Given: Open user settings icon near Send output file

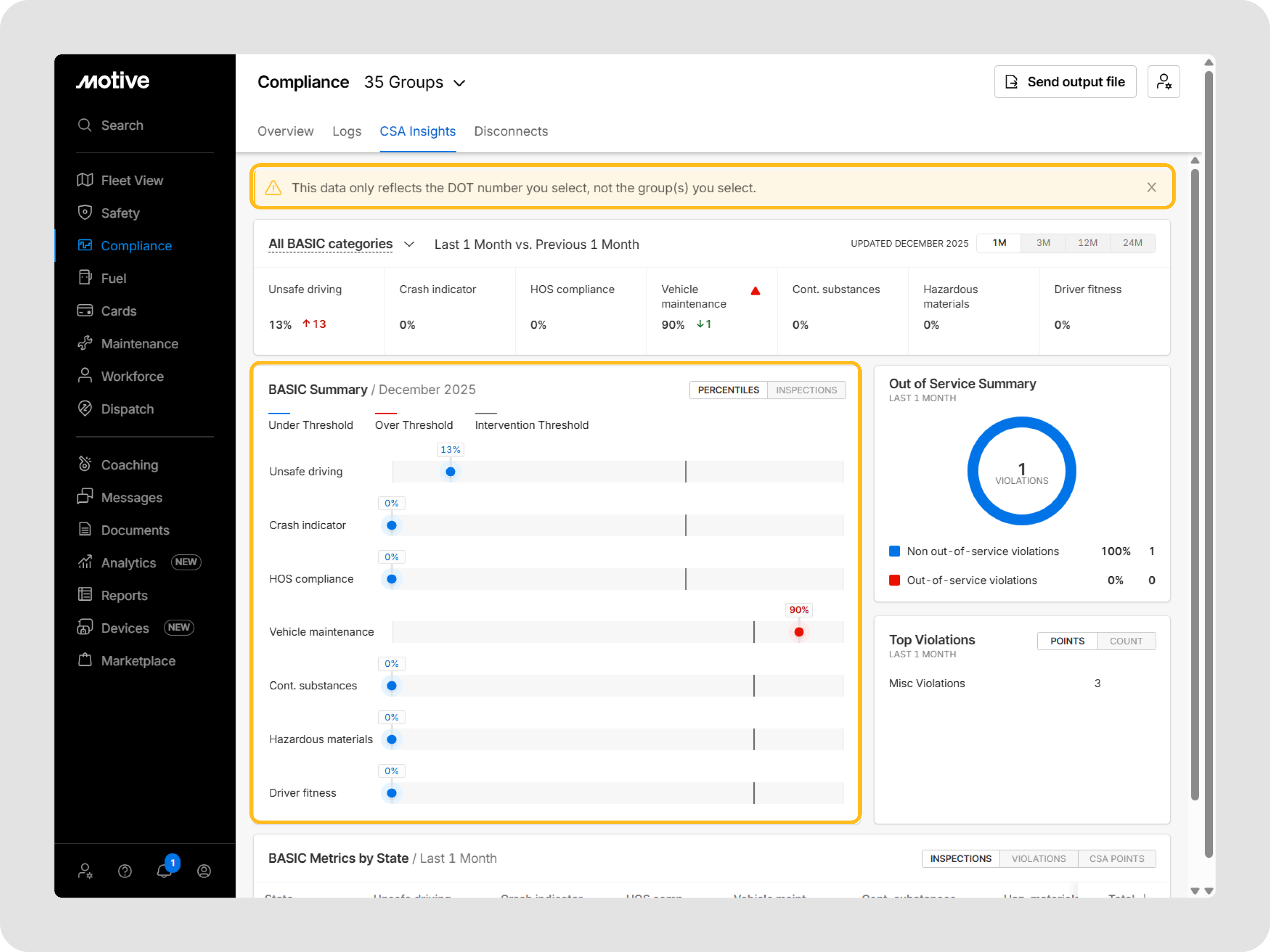Looking at the screenshot, I should coord(1163,82).
